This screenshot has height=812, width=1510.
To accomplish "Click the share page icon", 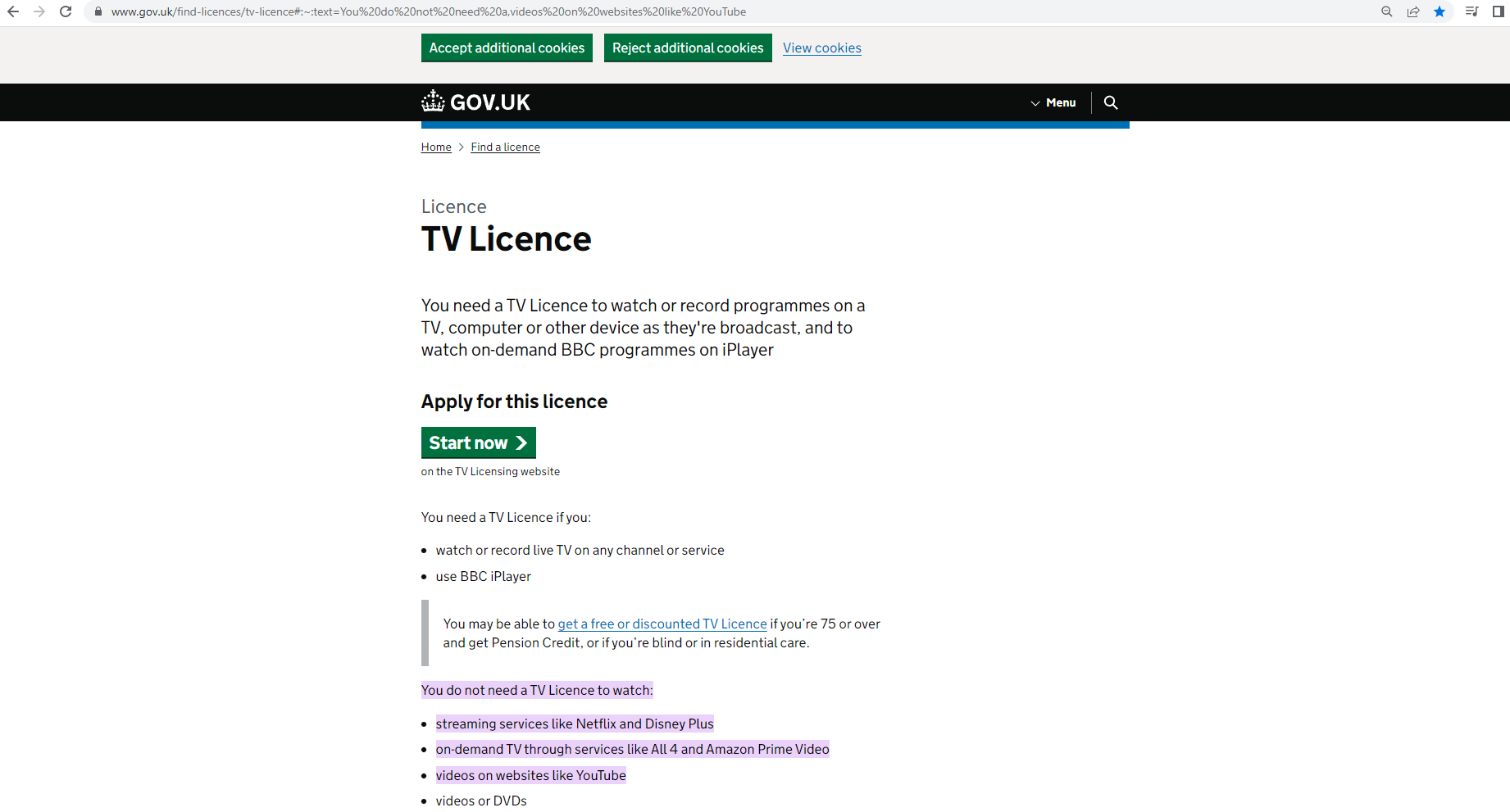I will pyautogui.click(x=1413, y=11).
